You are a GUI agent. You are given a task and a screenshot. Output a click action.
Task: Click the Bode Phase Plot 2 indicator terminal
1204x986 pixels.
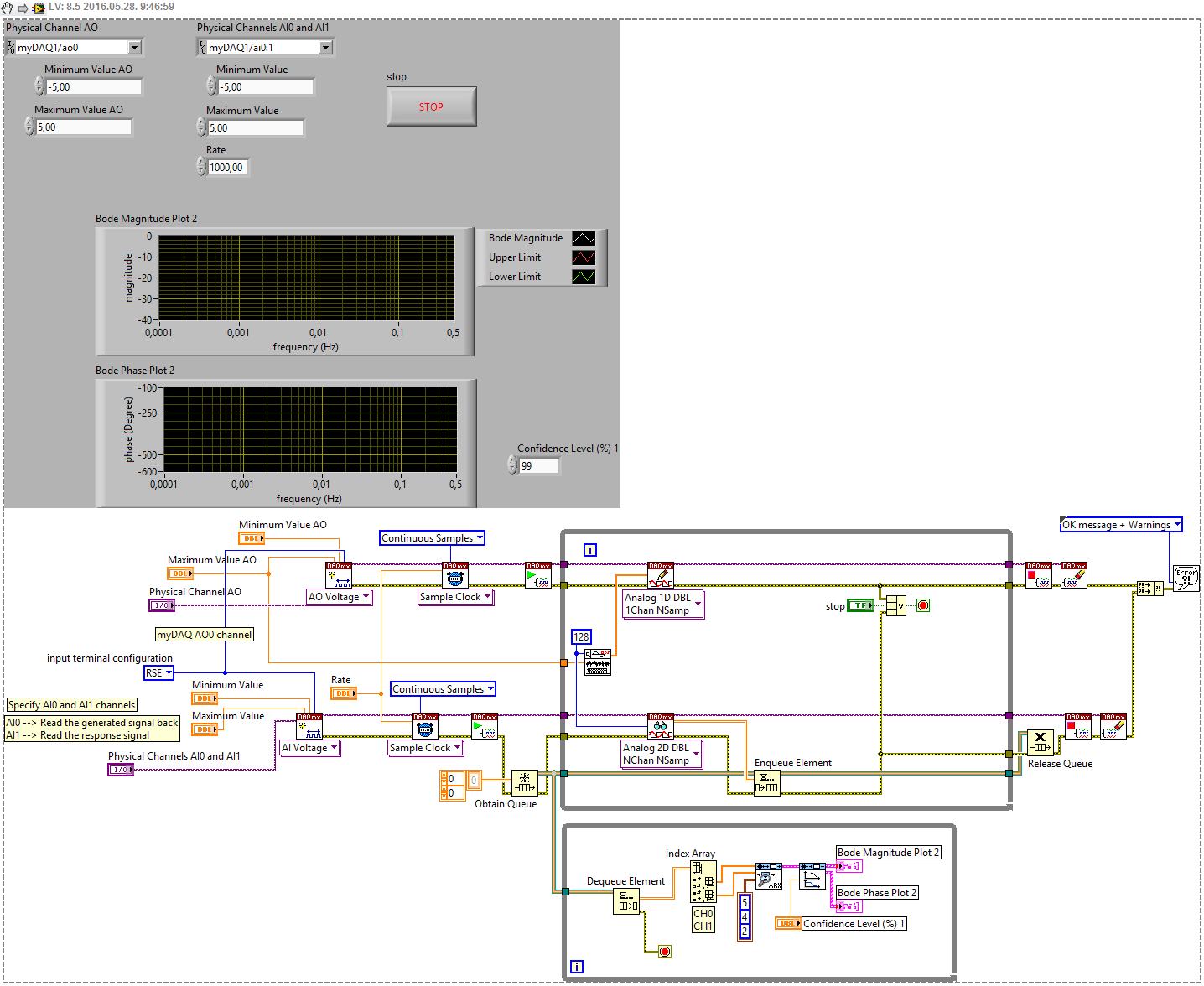point(849,906)
